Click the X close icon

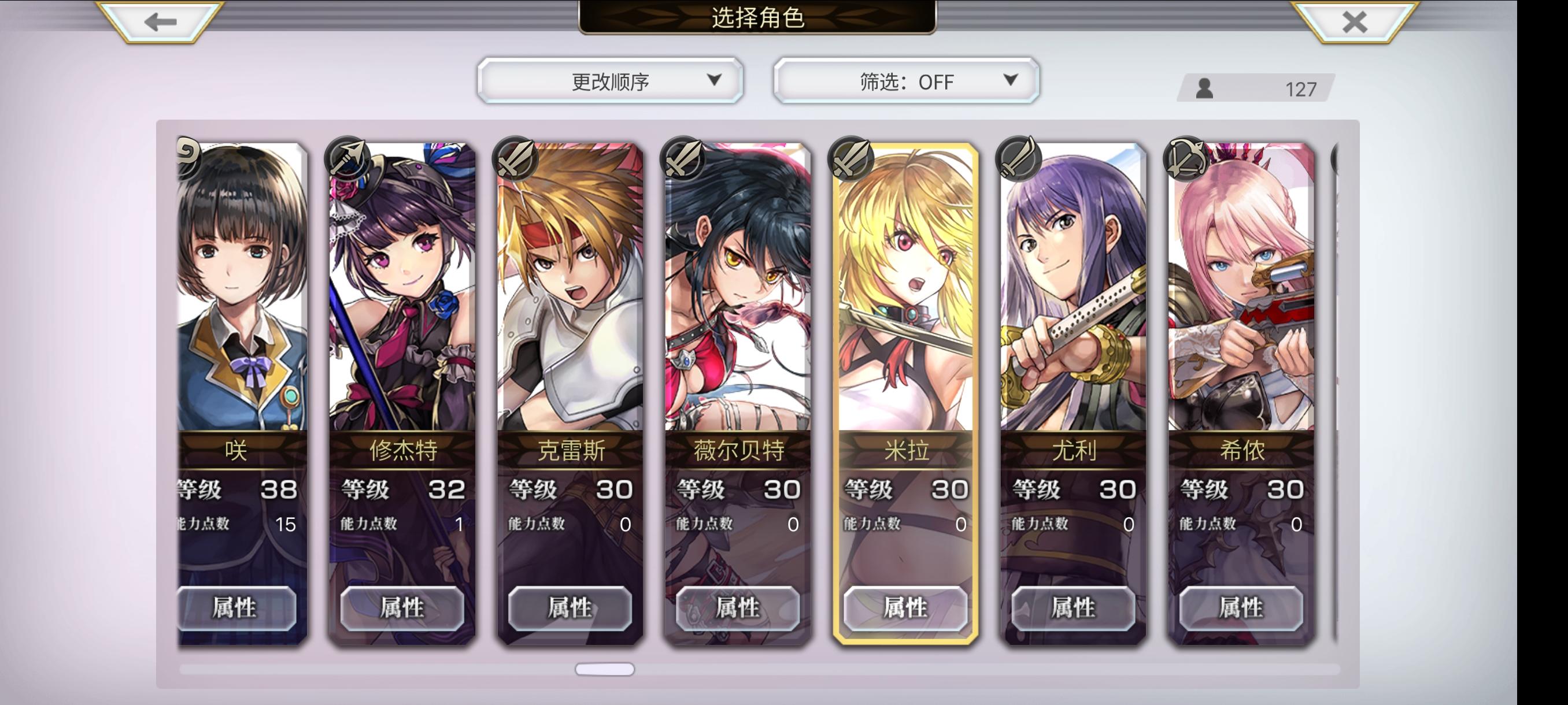click(1354, 22)
